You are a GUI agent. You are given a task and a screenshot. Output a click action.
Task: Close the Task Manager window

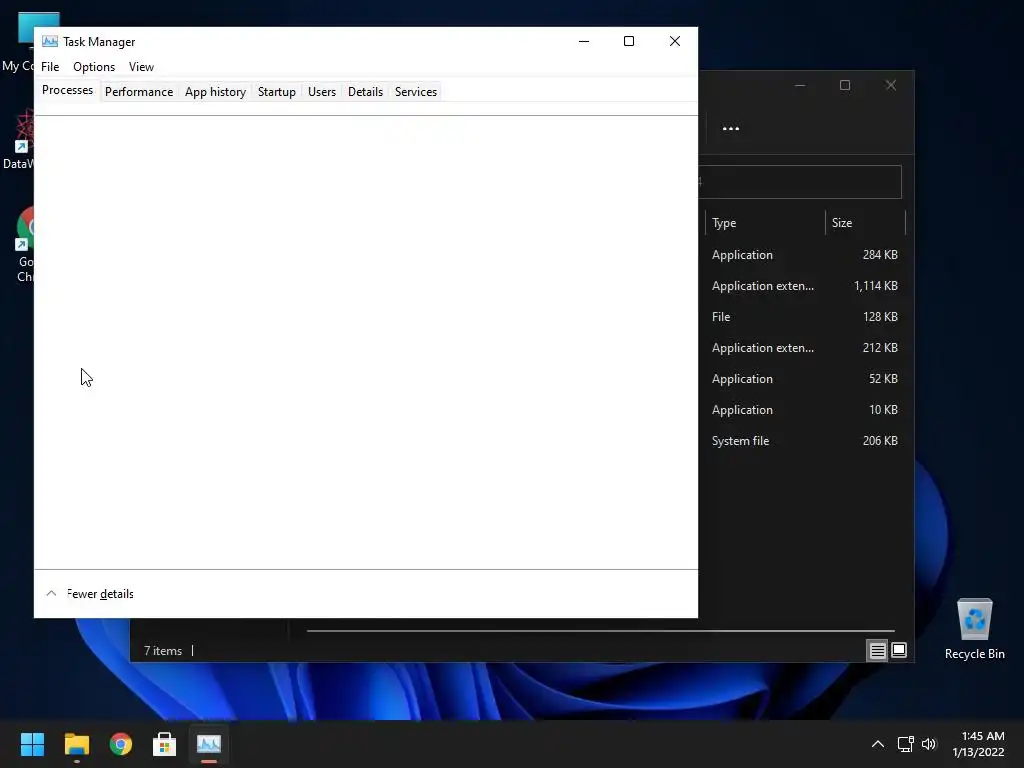pos(675,41)
